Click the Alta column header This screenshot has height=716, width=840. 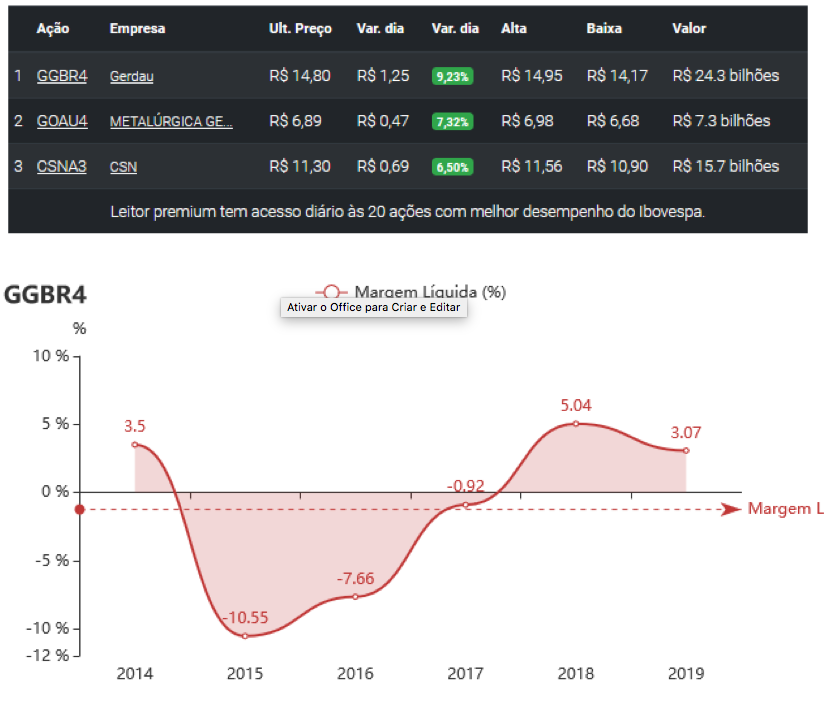point(513,28)
